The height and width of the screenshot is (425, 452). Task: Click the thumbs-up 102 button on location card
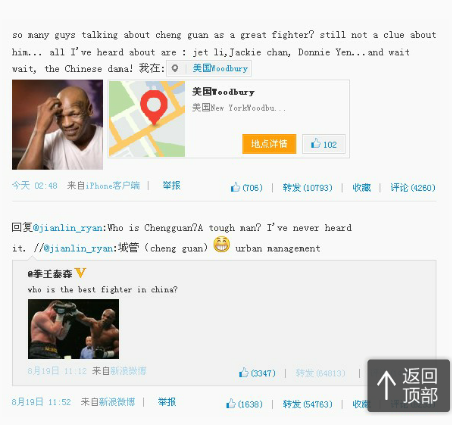[x=324, y=144]
